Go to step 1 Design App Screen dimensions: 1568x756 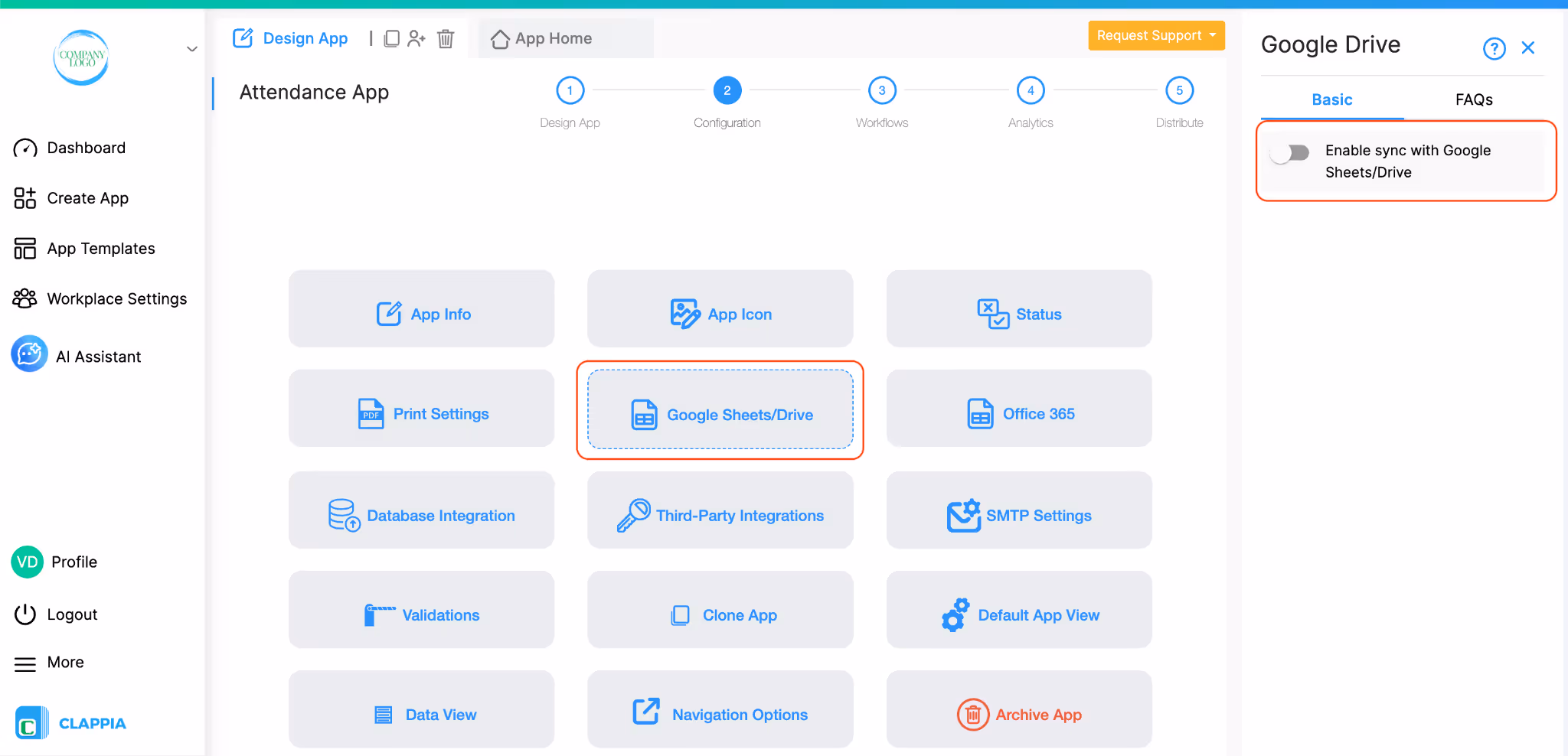tap(570, 90)
